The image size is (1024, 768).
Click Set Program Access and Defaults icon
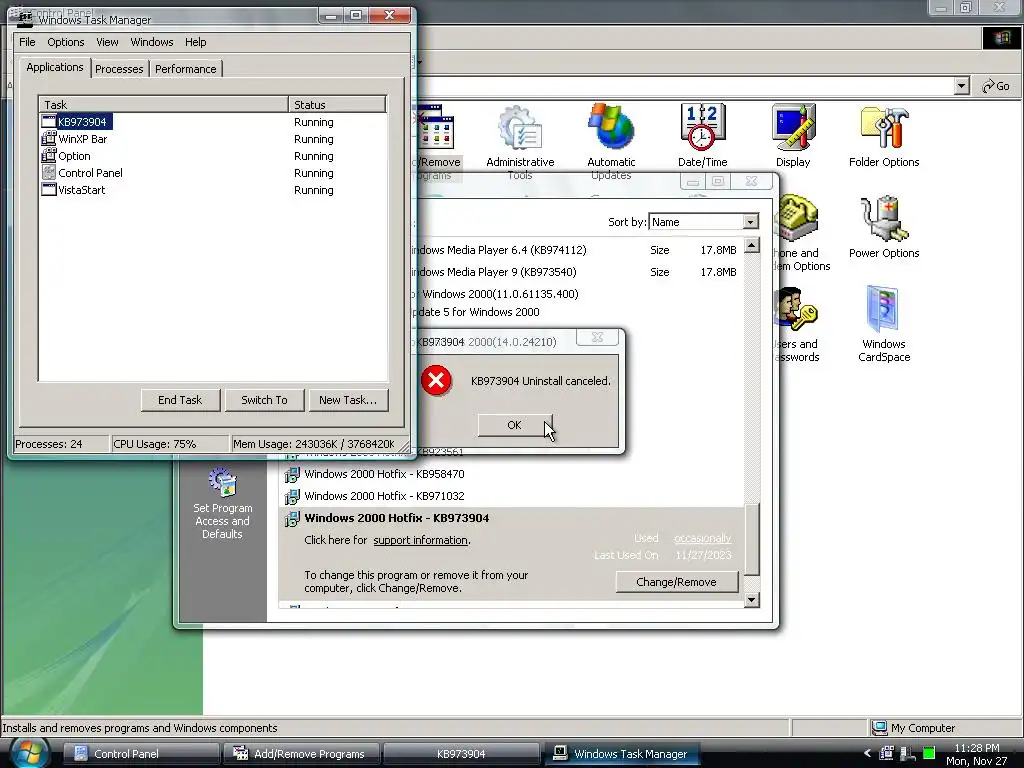pyautogui.click(x=222, y=503)
